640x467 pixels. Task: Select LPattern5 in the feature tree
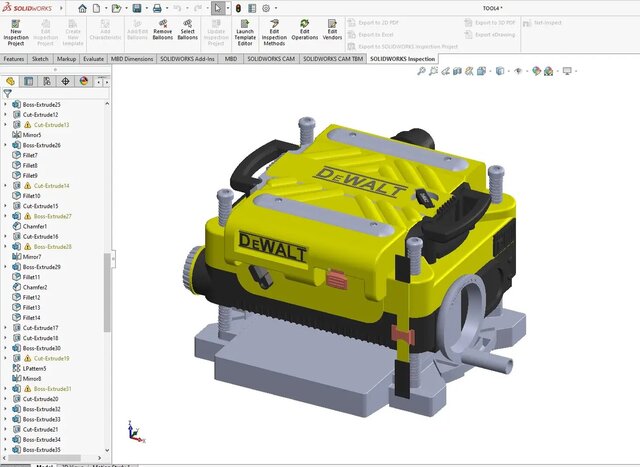click(x=34, y=368)
